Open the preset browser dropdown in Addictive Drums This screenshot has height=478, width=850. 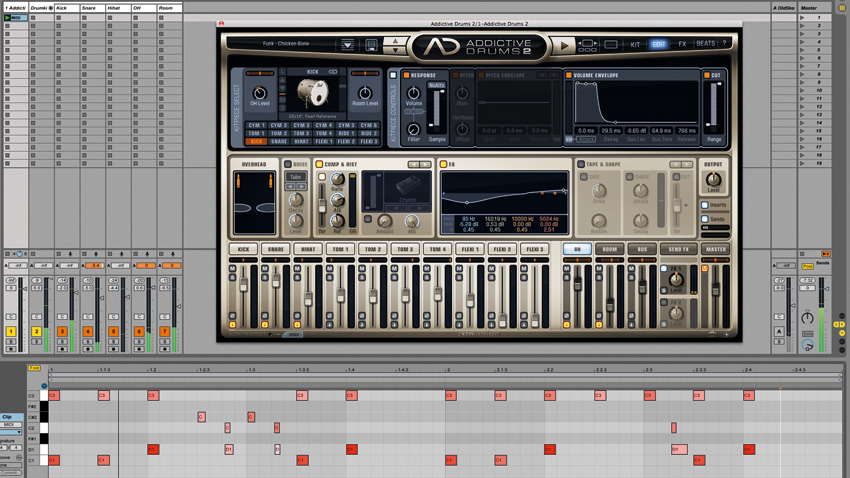[x=347, y=45]
